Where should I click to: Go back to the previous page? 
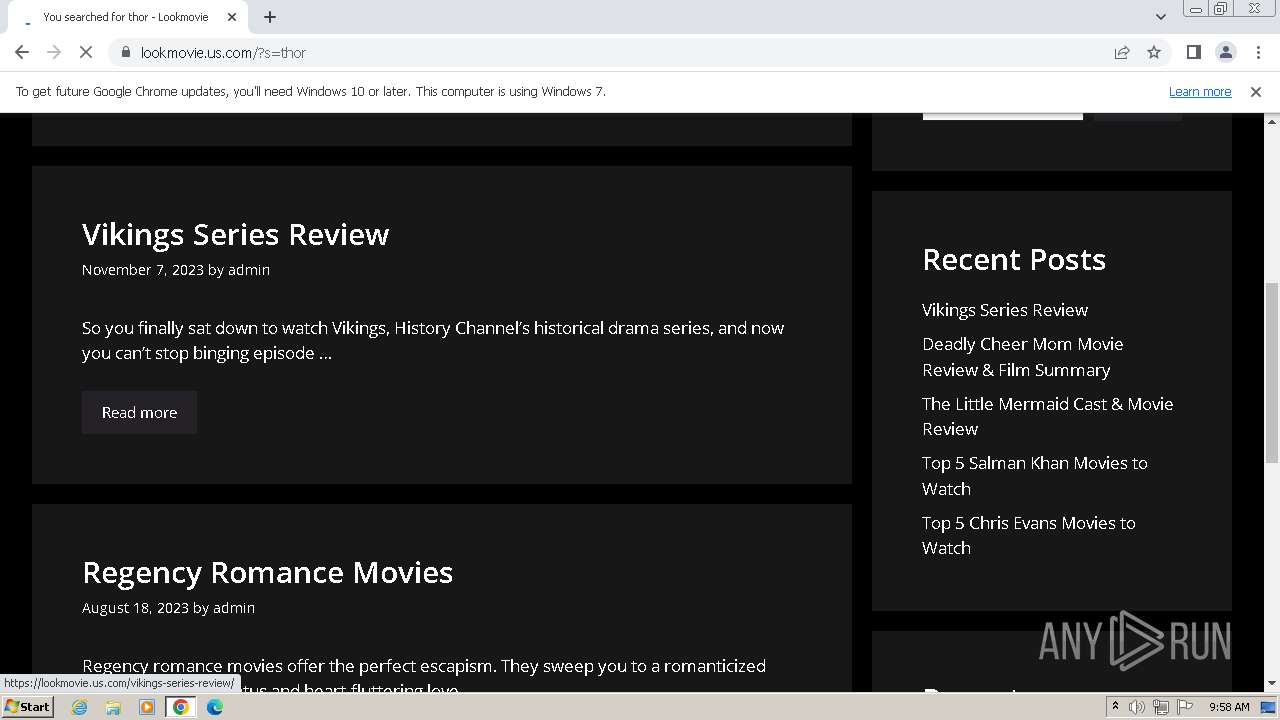22,52
